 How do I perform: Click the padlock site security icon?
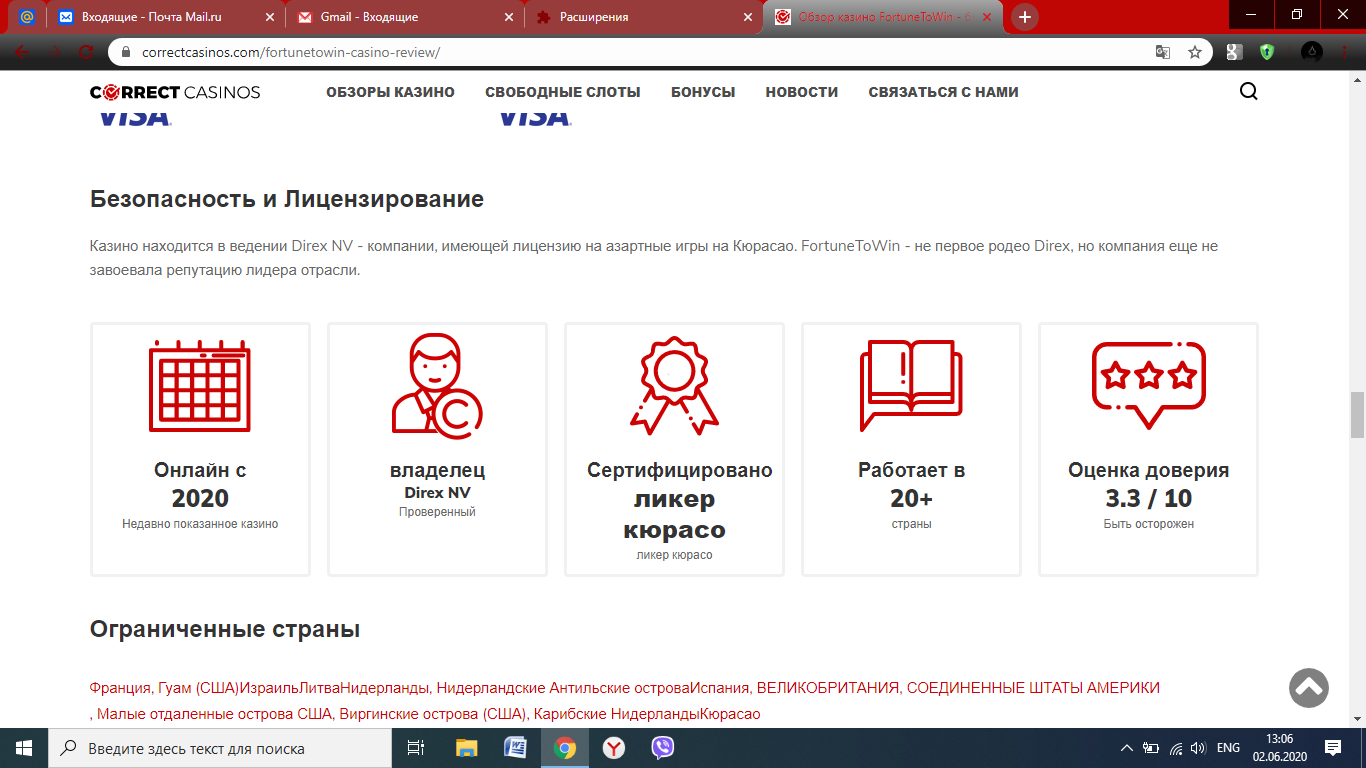click(127, 52)
